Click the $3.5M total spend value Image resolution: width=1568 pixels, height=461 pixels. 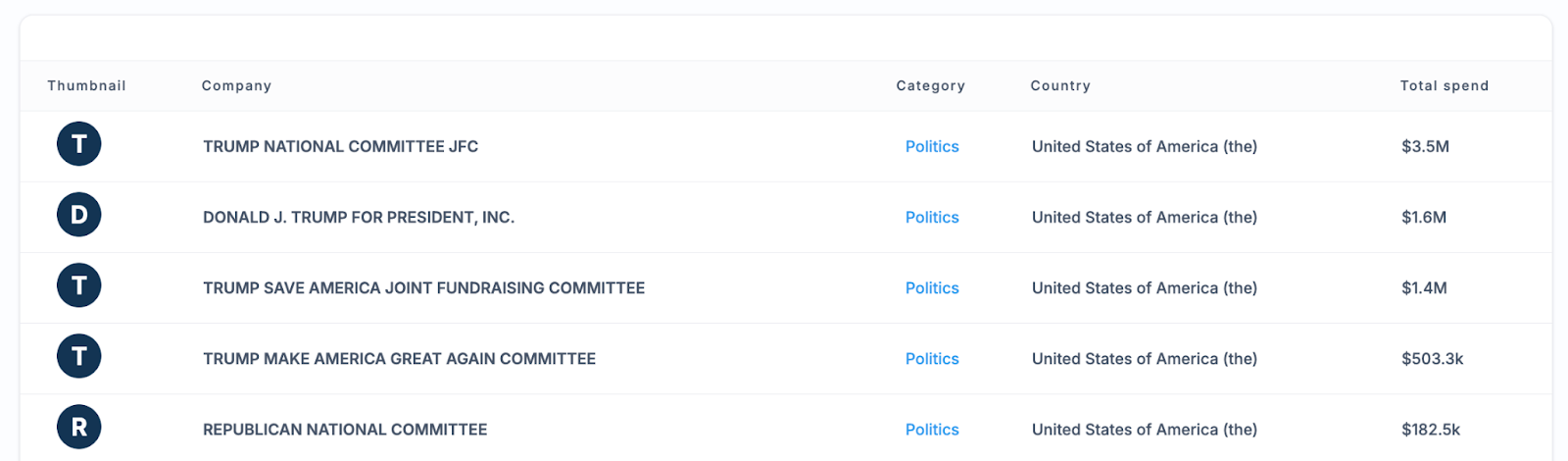click(1425, 146)
